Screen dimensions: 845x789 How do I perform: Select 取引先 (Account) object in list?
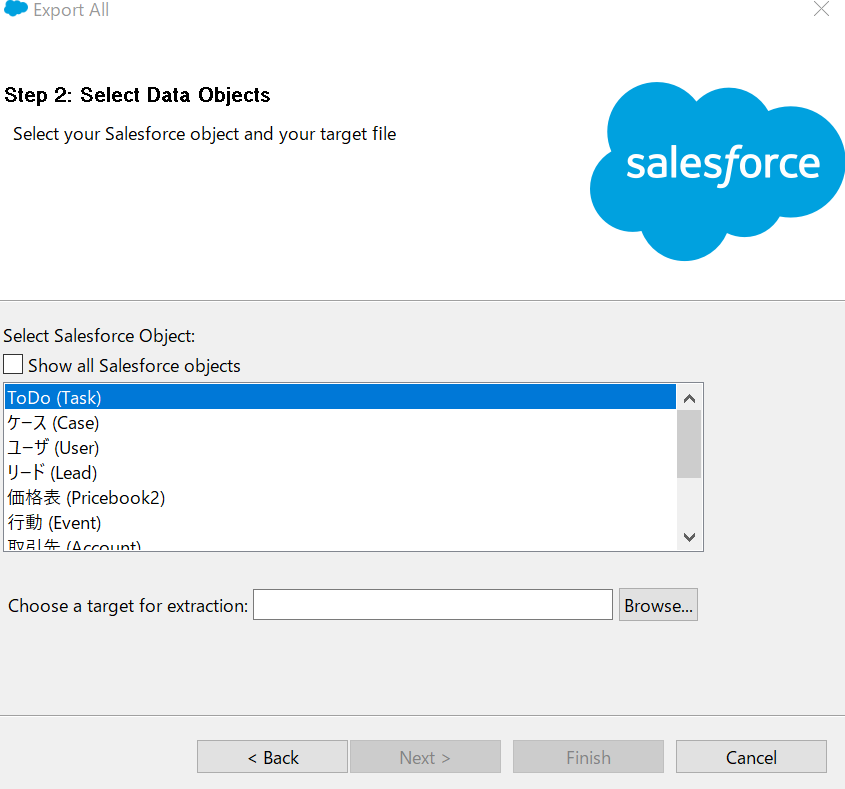coord(75,545)
